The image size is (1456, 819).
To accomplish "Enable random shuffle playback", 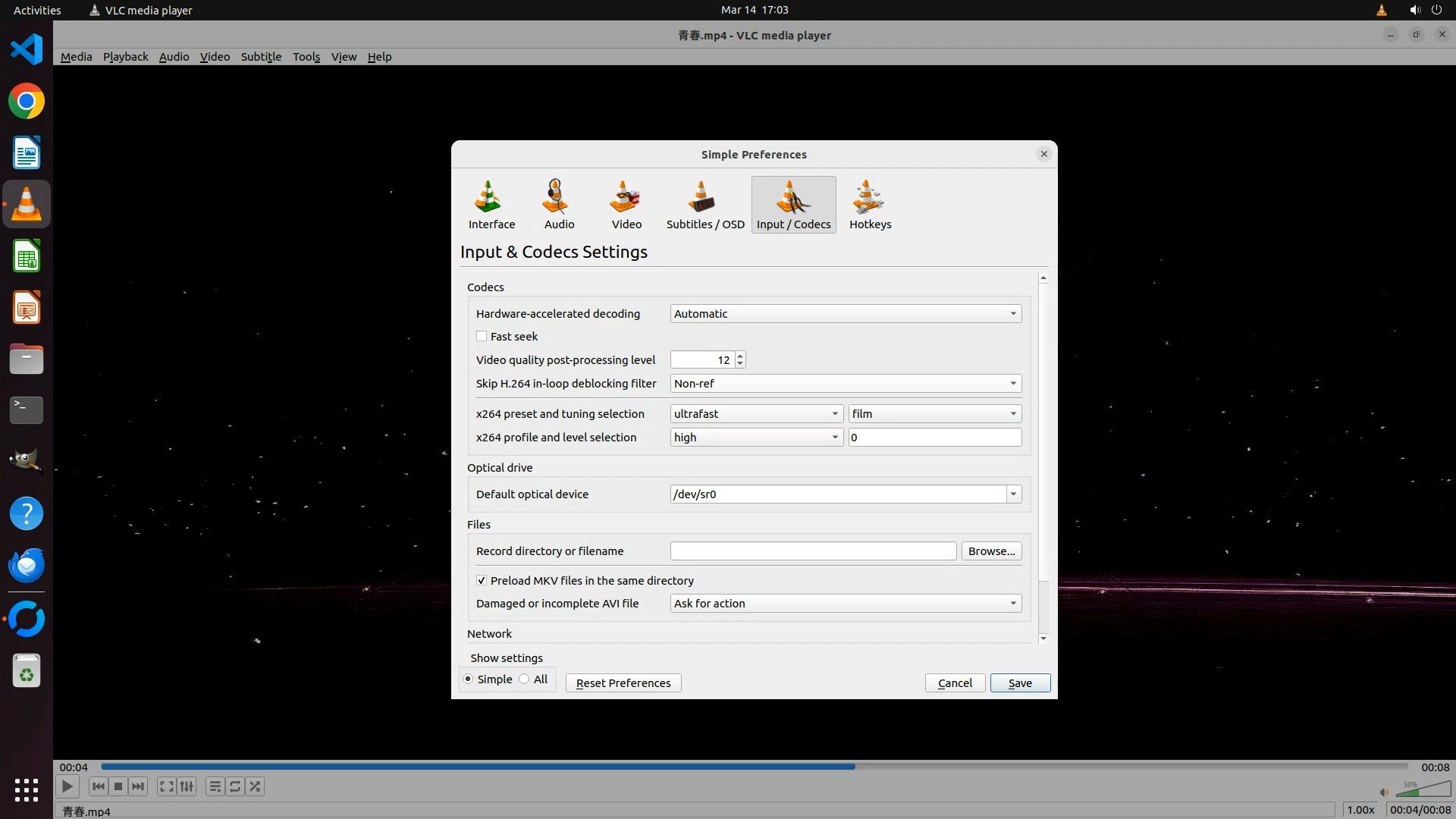I will coord(256,786).
